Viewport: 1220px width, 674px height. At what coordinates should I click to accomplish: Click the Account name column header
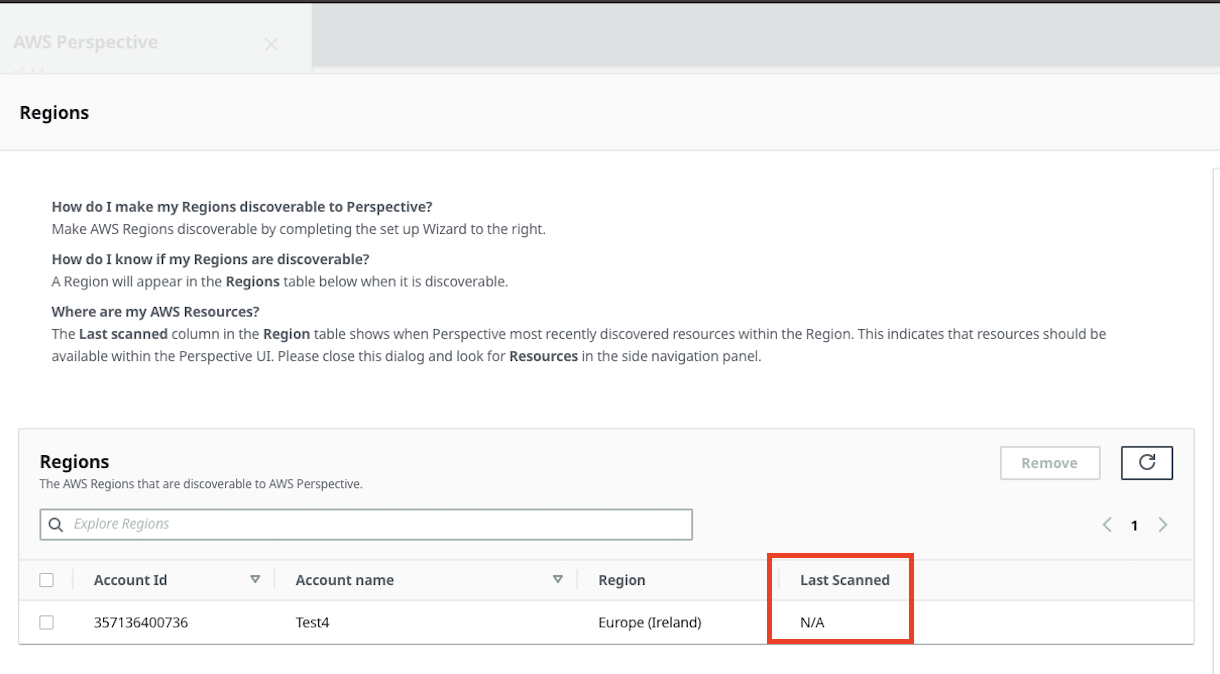(345, 580)
